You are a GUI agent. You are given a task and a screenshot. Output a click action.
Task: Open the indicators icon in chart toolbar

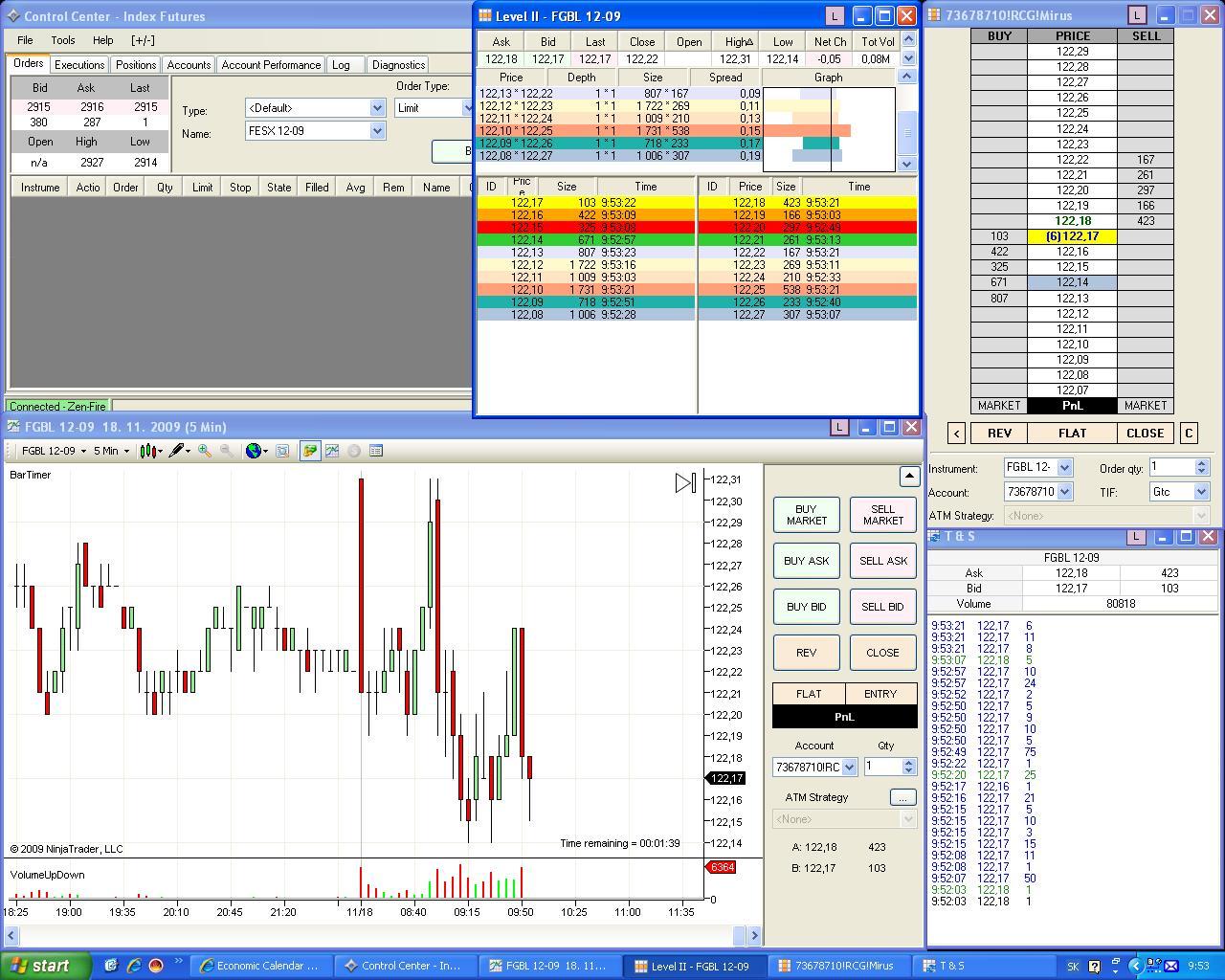(332, 451)
